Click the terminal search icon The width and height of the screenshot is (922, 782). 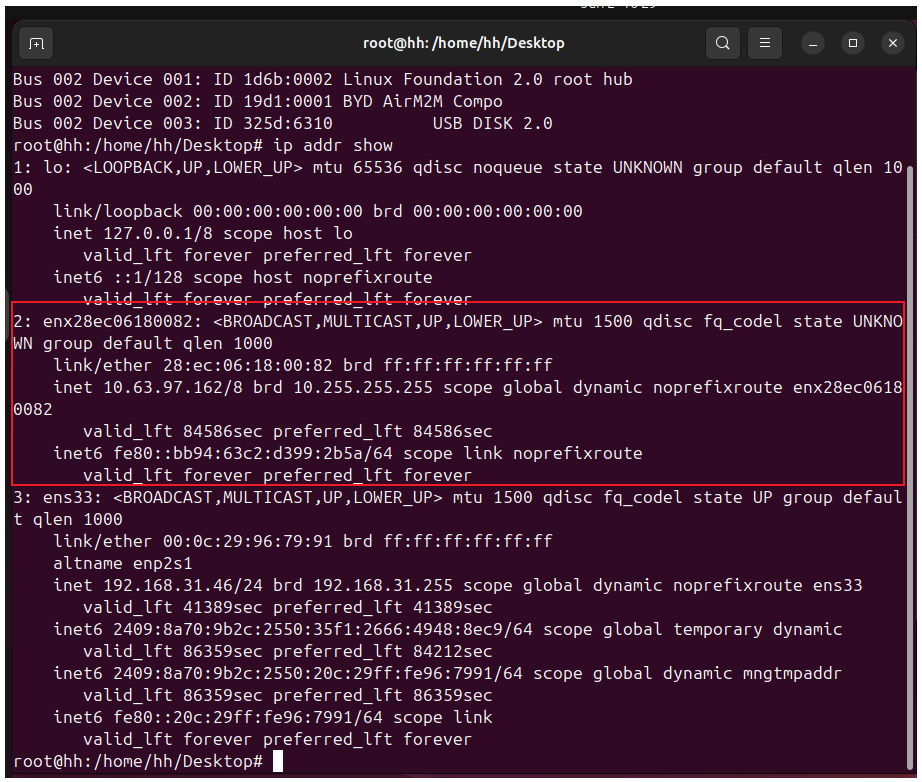click(723, 43)
